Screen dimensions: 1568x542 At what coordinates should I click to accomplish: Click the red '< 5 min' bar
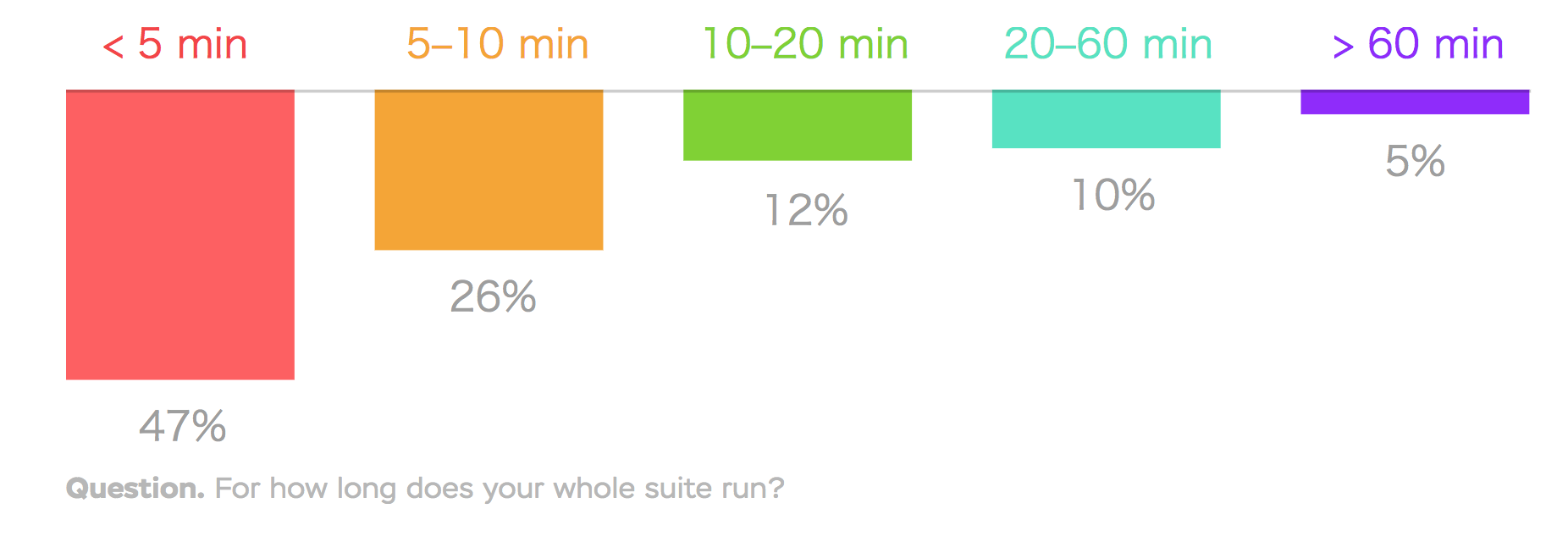[180, 235]
